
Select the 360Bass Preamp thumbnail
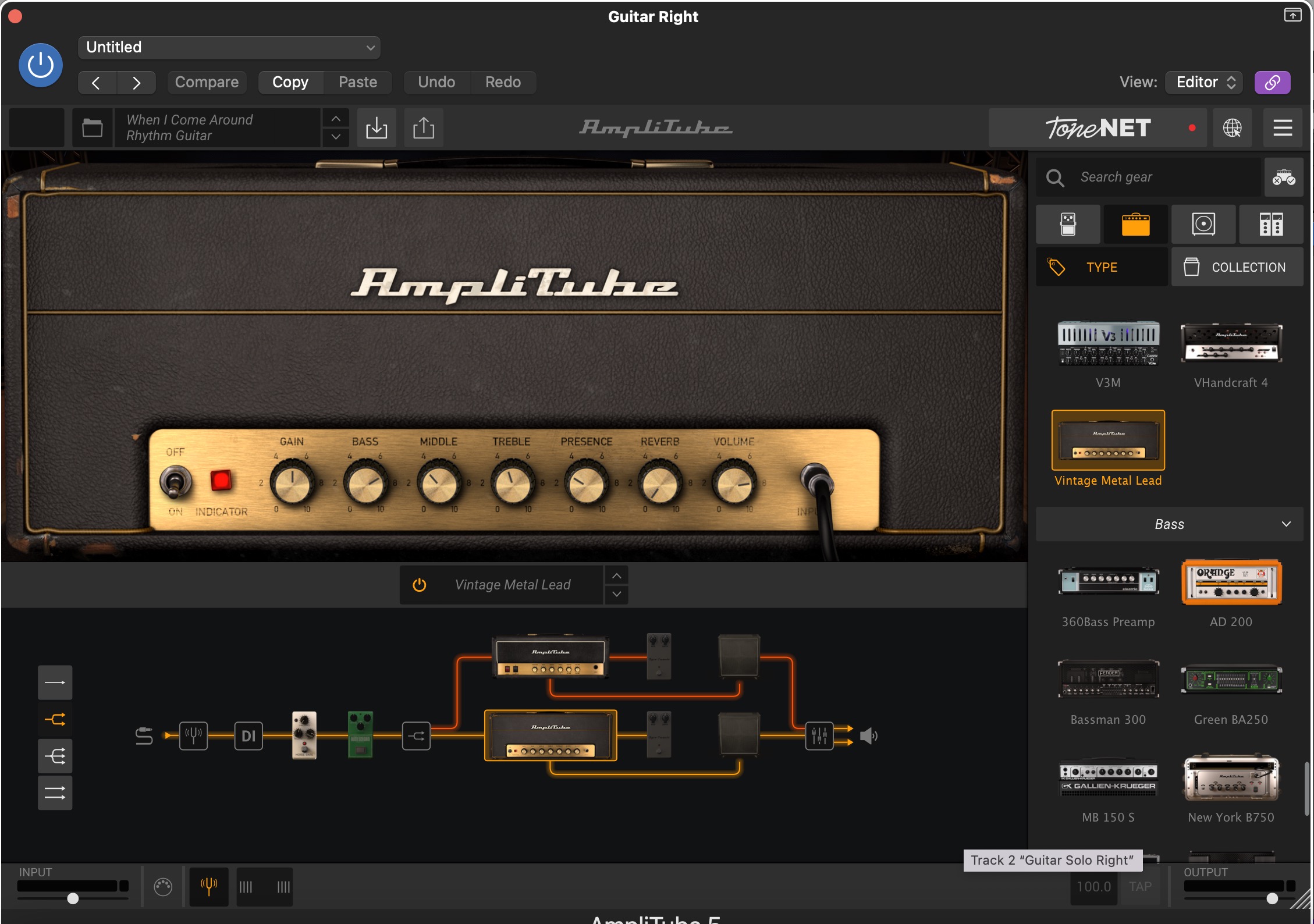(1108, 582)
